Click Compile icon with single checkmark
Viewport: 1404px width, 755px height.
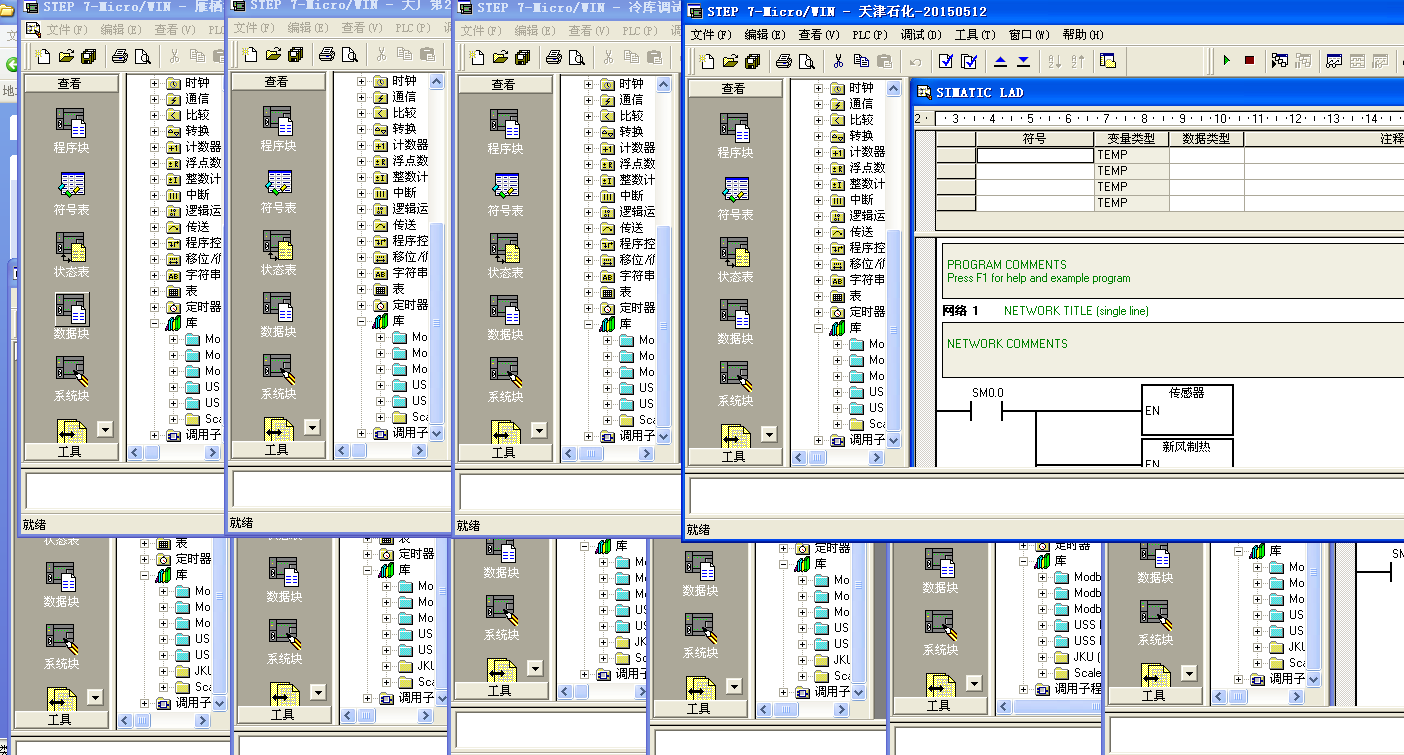tap(946, 61)
